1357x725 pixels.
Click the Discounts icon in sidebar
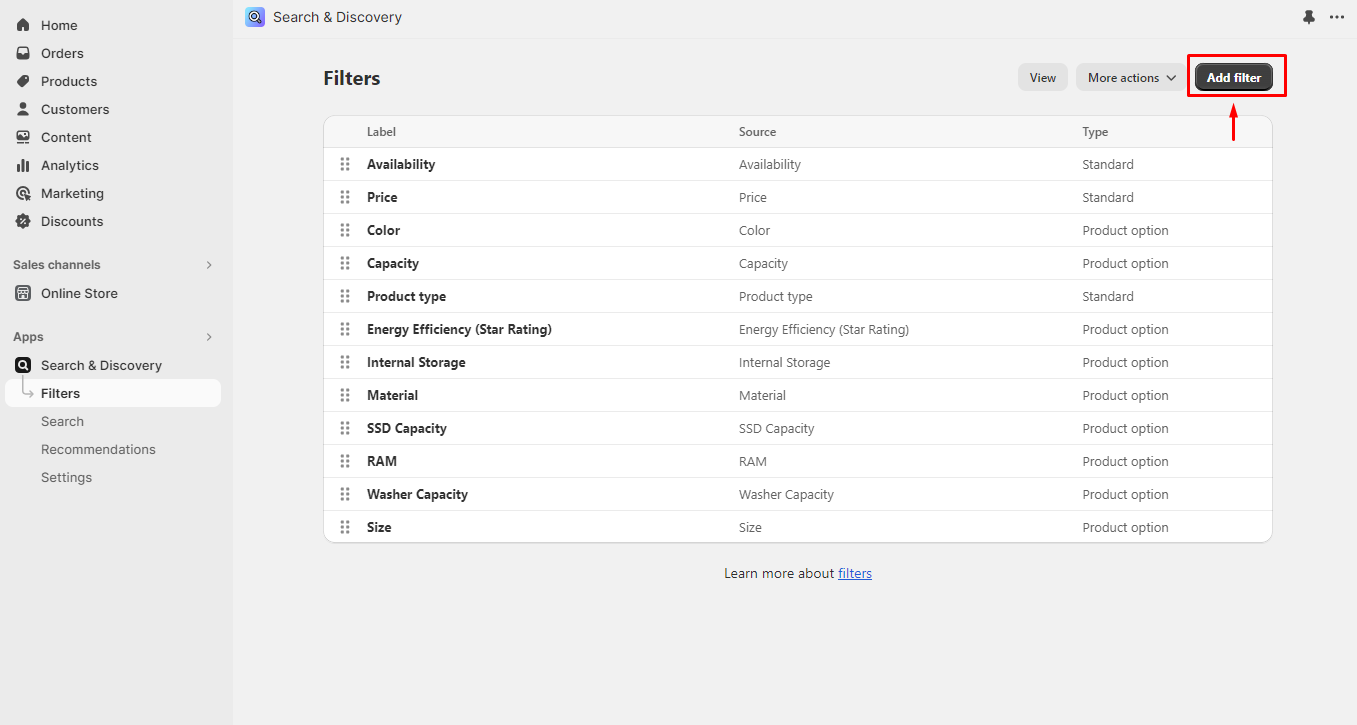23,221
